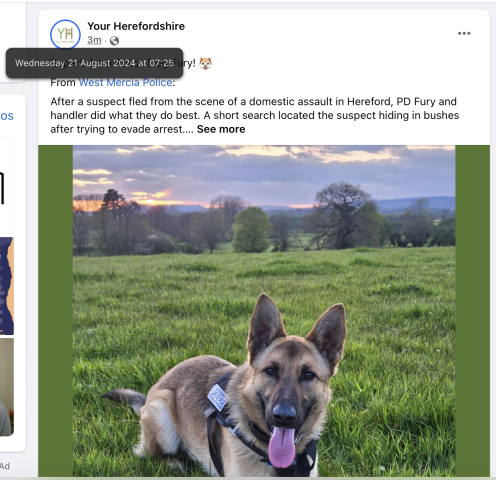Click the post text about PD Fury
The height and width of the screenshot is (480, 496).
pyautogui.click(x=255, y=115)
